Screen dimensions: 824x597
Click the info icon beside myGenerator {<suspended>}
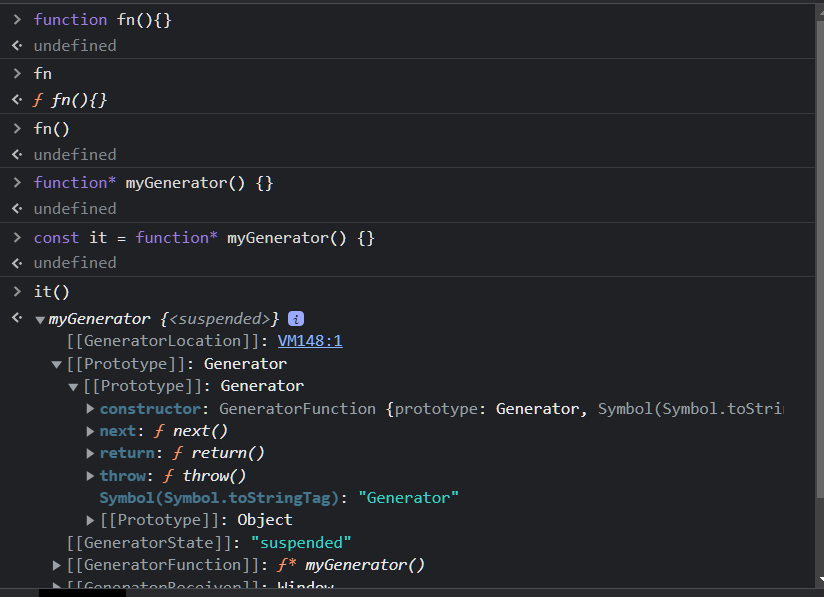296,319
